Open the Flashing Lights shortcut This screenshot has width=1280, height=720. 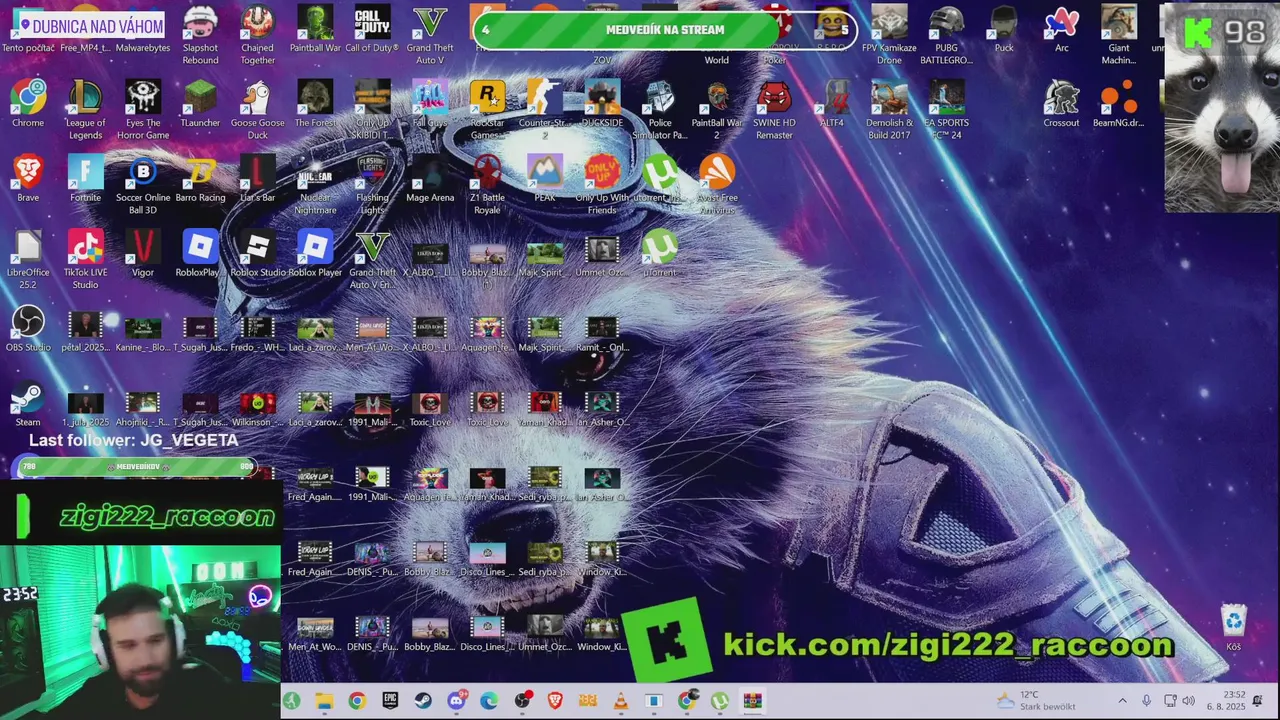tap(372, 185)
